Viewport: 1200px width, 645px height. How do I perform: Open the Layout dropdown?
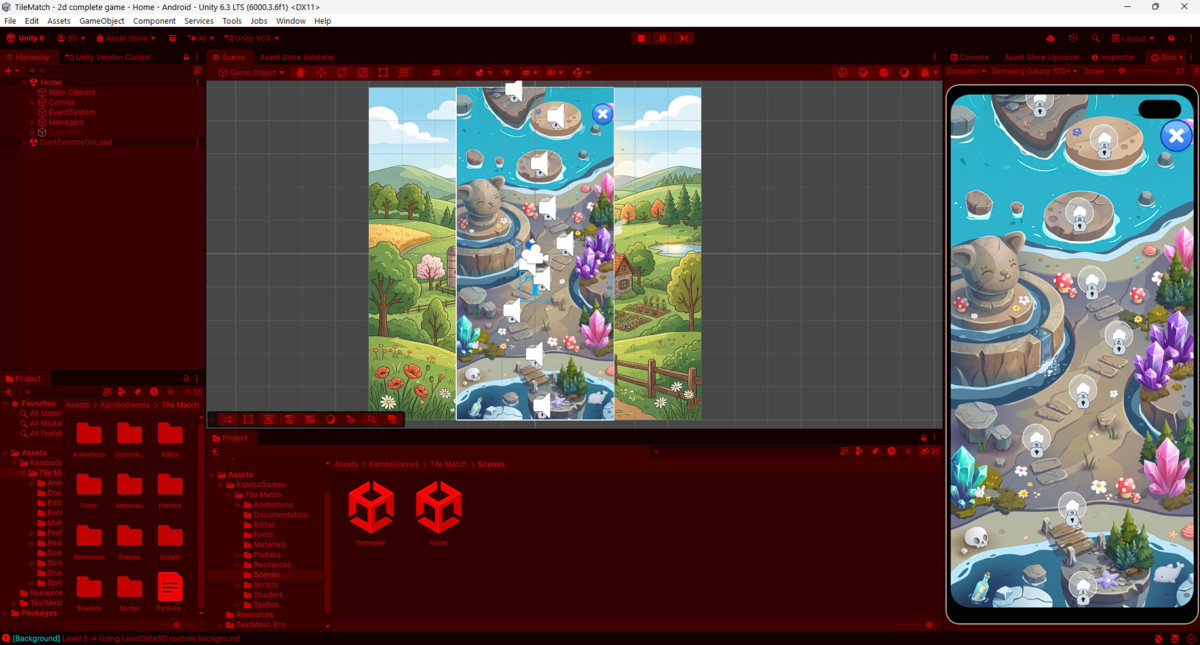click(x=1133, y=38)
